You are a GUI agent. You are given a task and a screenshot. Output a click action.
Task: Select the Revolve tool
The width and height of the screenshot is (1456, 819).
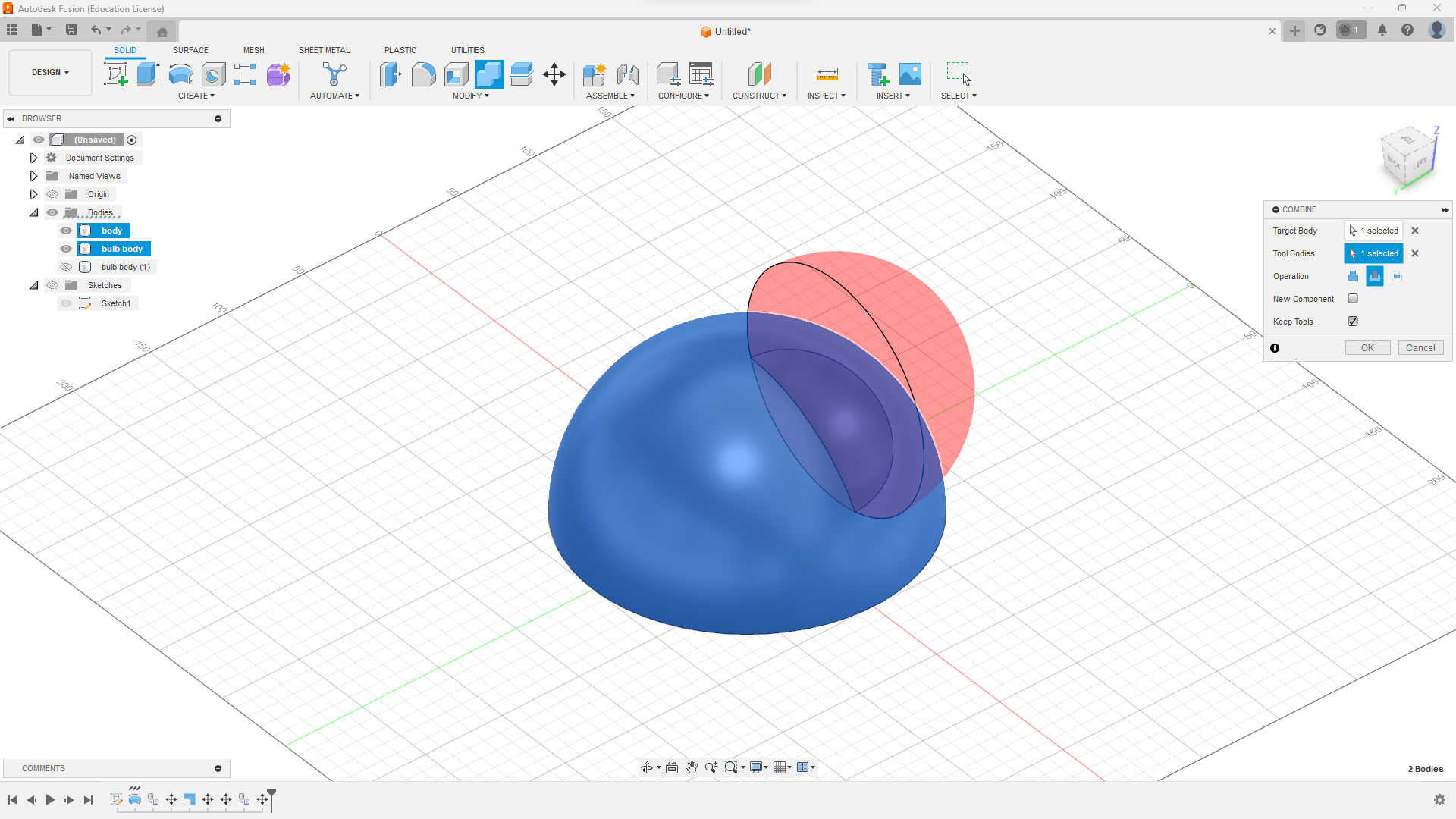[x=180, y=74]
